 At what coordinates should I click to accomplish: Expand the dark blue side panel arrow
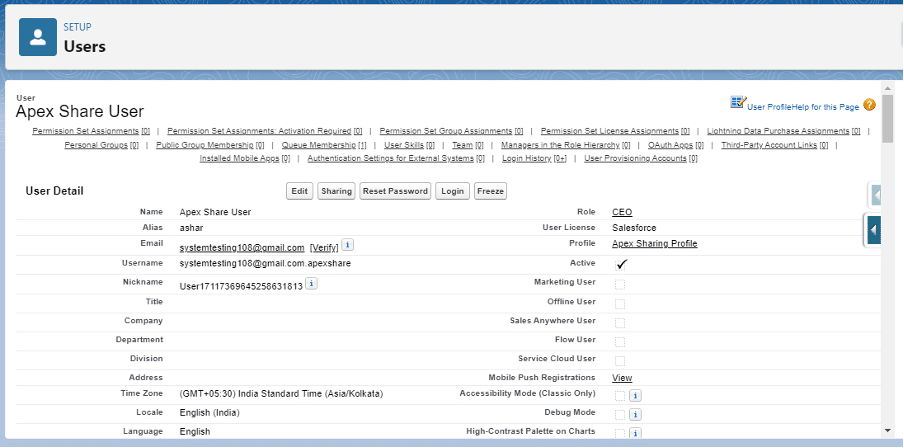[873, 230]
